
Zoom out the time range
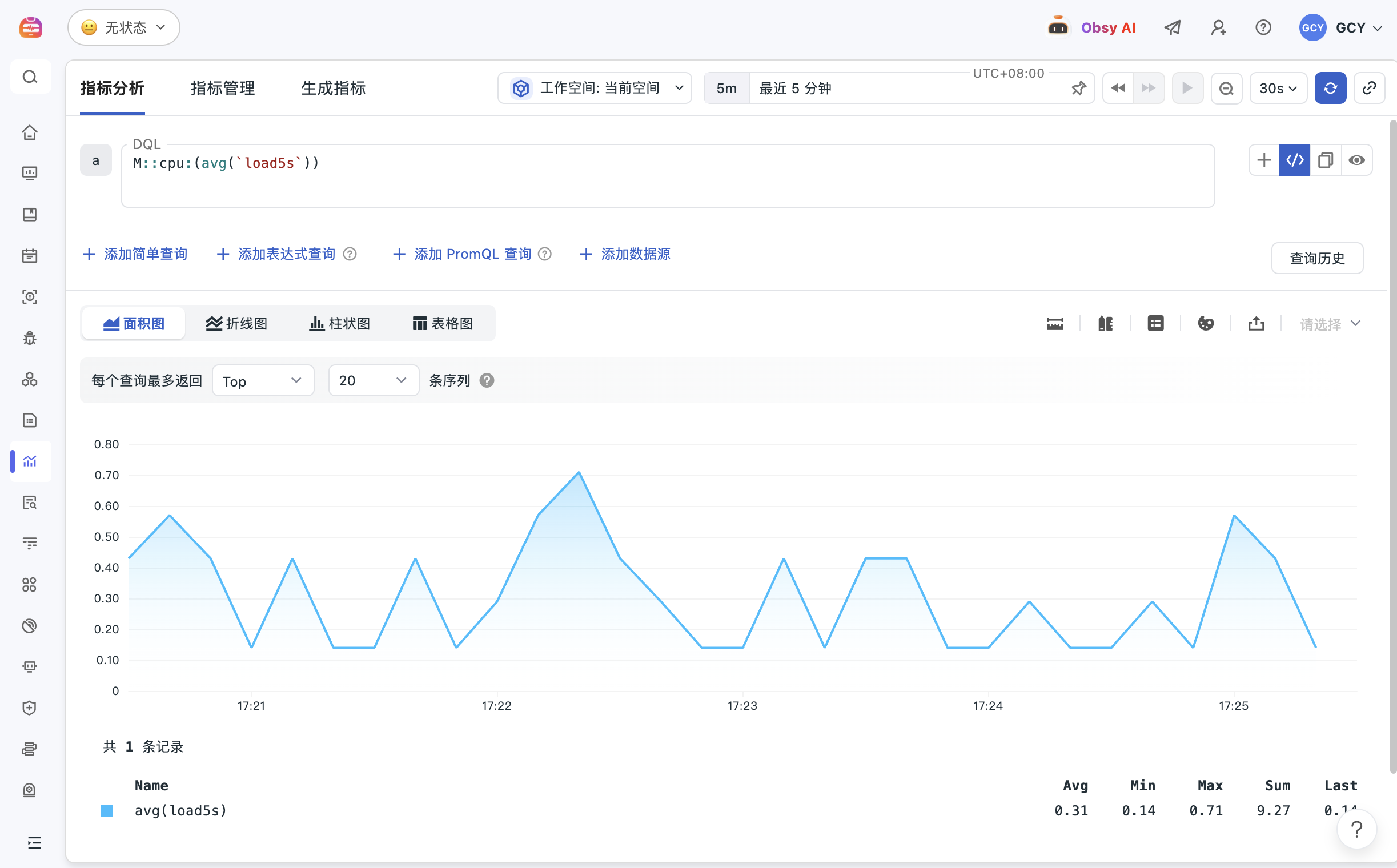pyautogui.click(x=1226, y=88)
